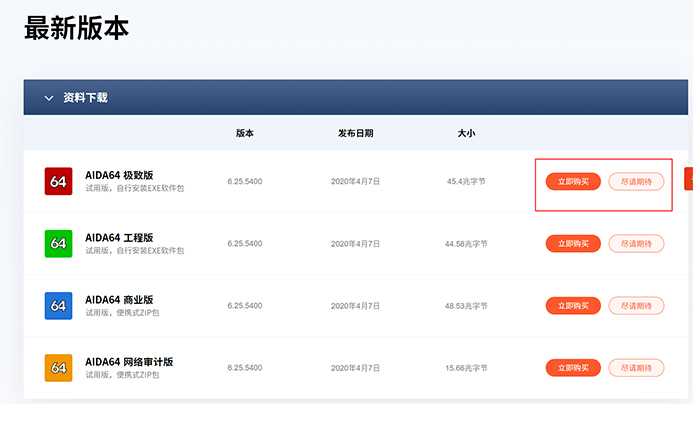
Task: Click the red AIDA64 极致版 icon
Action: (59, 181)
